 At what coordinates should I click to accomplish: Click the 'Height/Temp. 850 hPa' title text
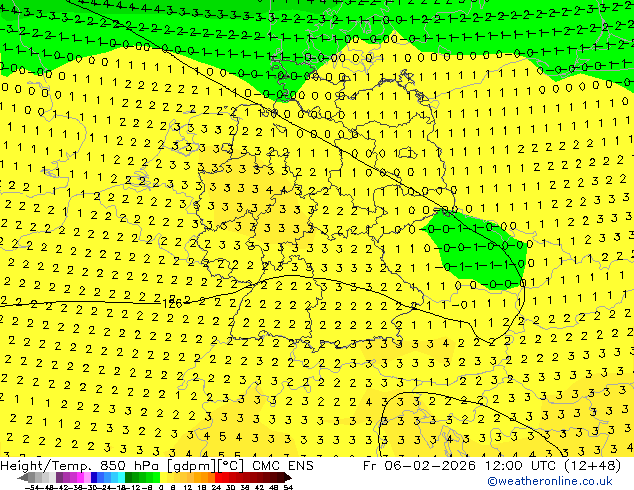80,466
